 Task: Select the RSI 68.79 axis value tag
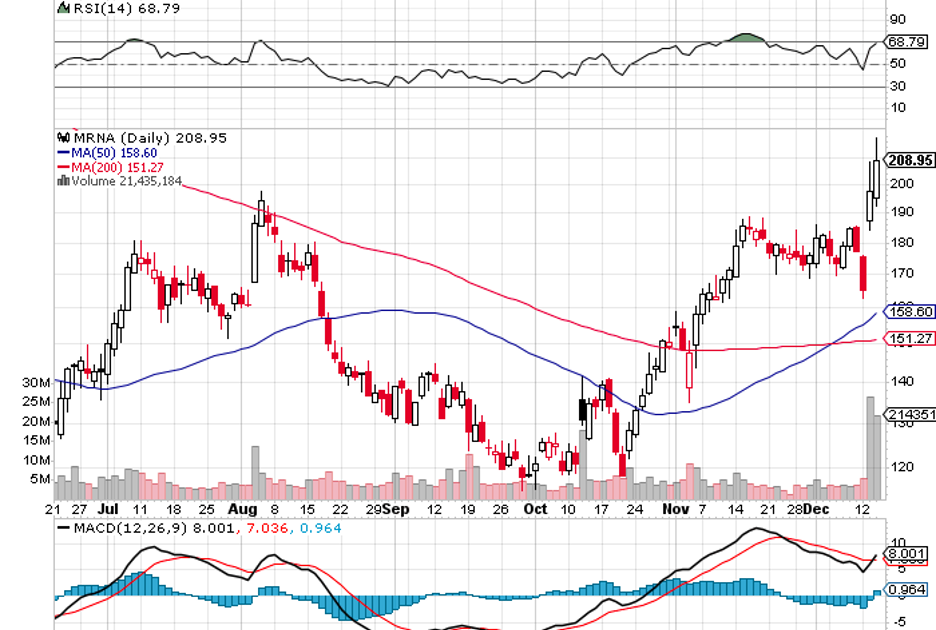[904, 42]
